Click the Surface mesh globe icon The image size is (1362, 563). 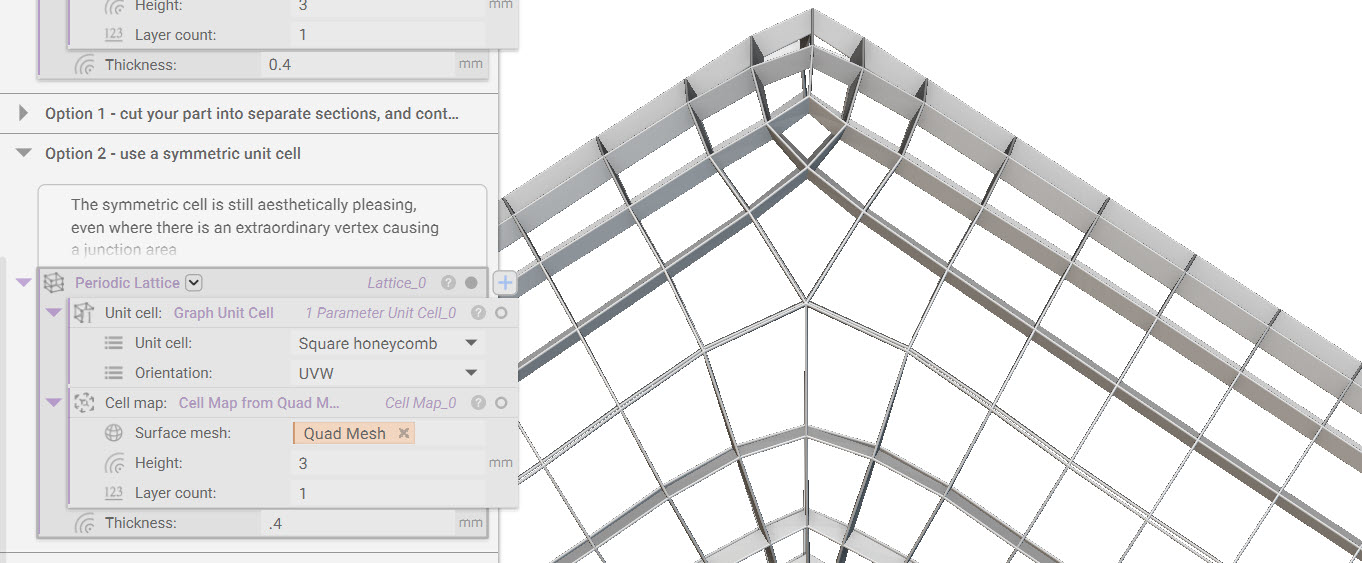(x=113, y=433)
